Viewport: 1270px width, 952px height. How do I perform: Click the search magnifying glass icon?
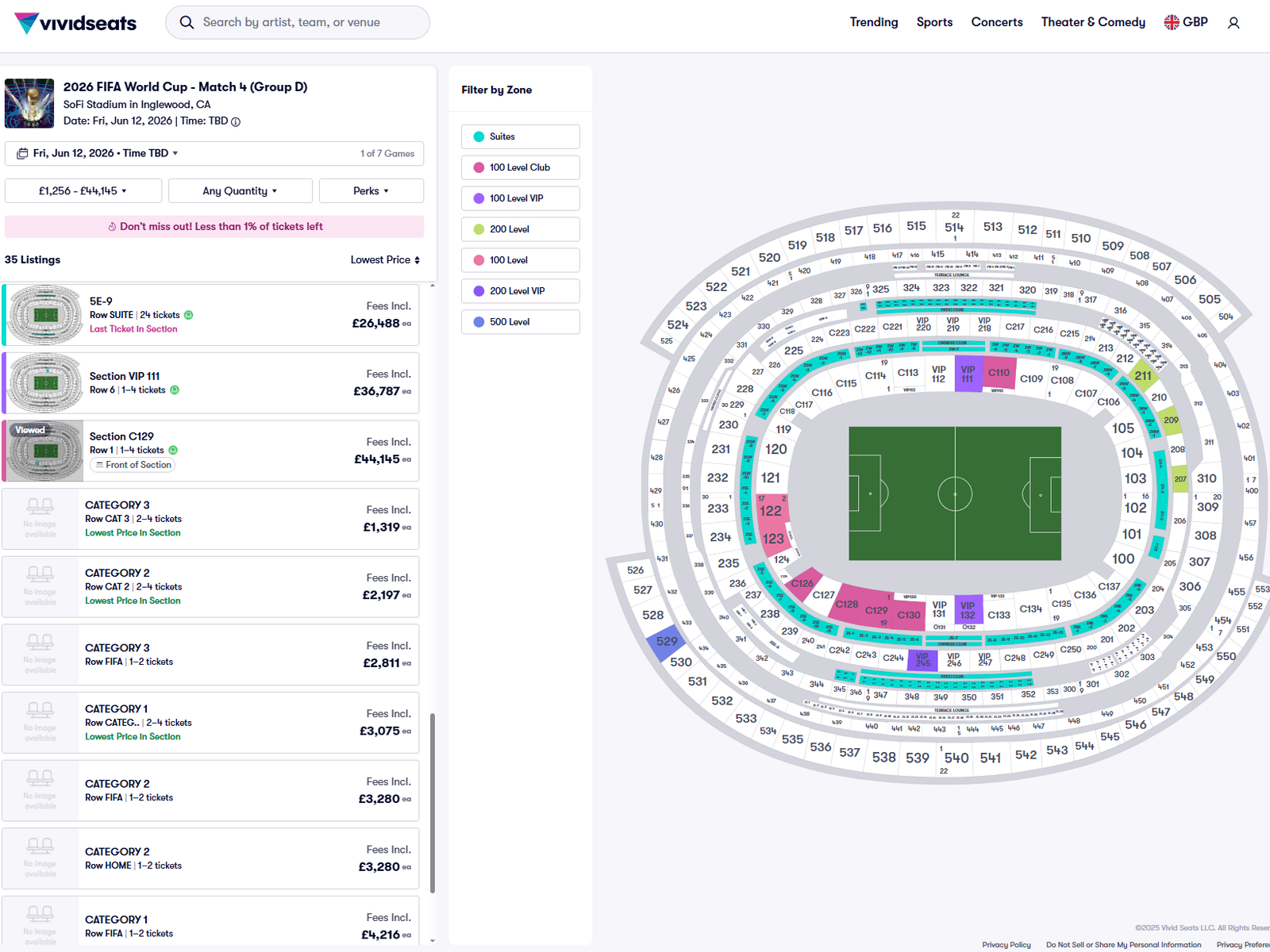coord(187,22)
